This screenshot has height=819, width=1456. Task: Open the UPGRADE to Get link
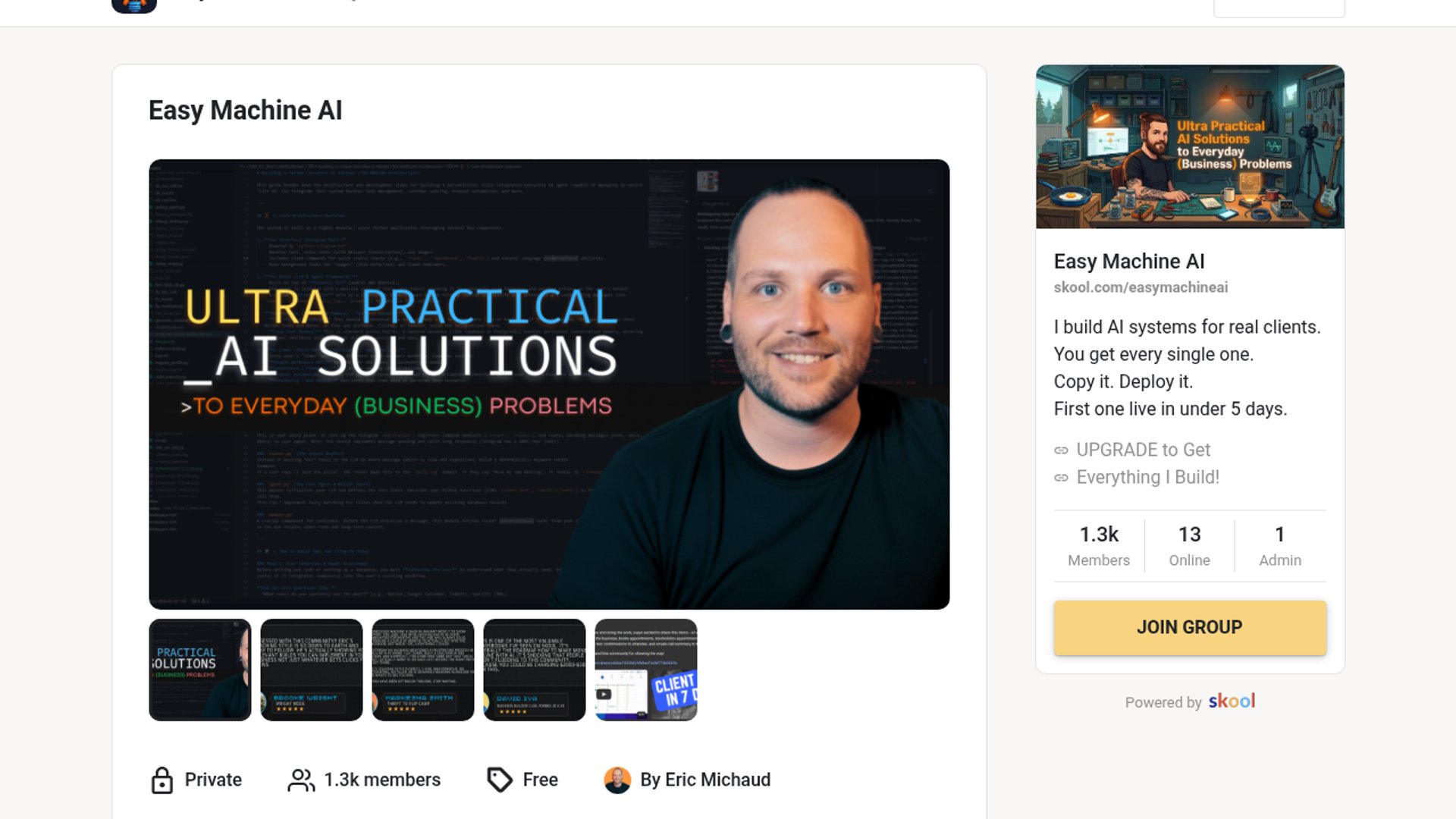click(x=1143, y=450)
